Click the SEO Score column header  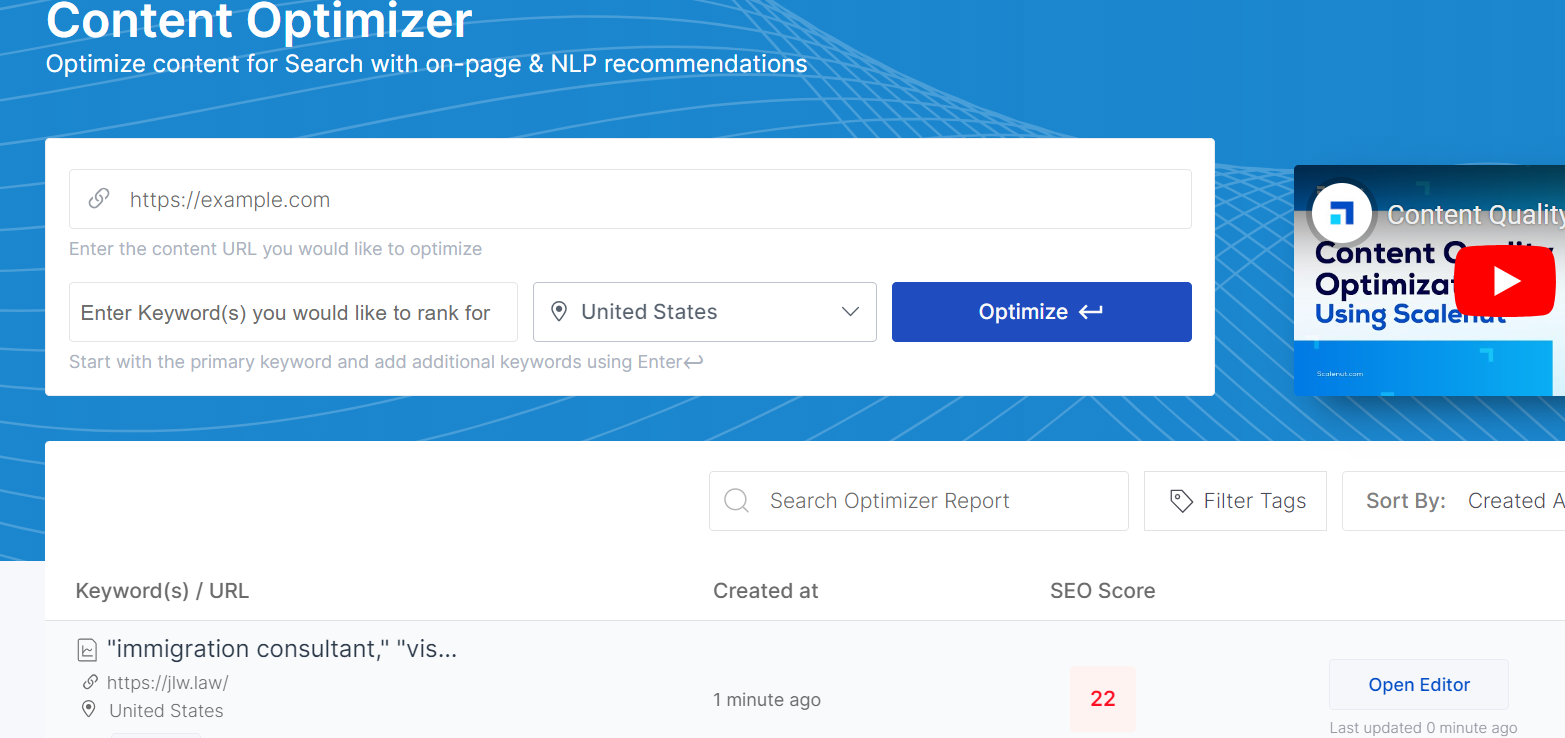(1102, 591)
